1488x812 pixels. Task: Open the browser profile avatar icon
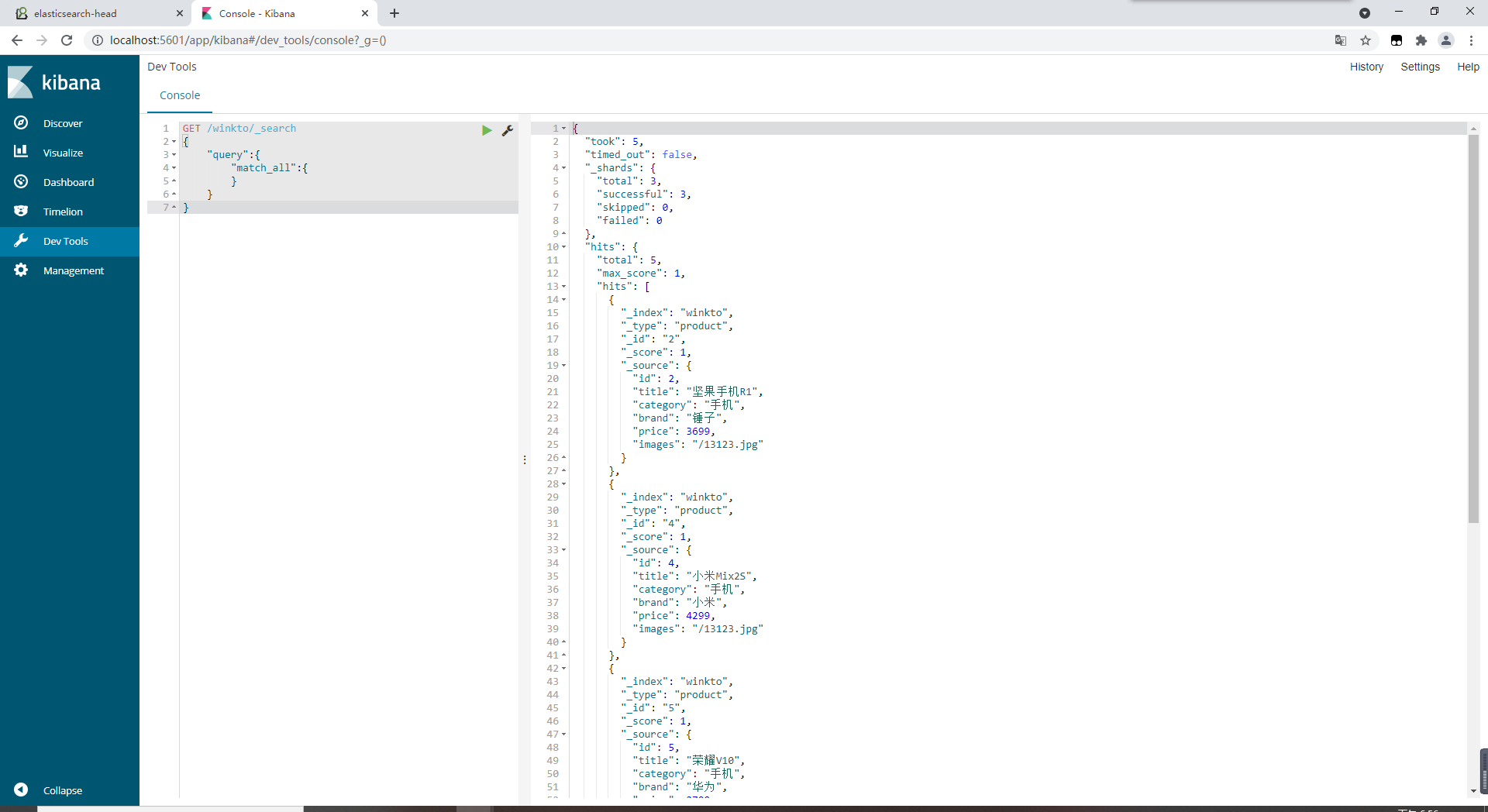click(x=1446, y=40)
